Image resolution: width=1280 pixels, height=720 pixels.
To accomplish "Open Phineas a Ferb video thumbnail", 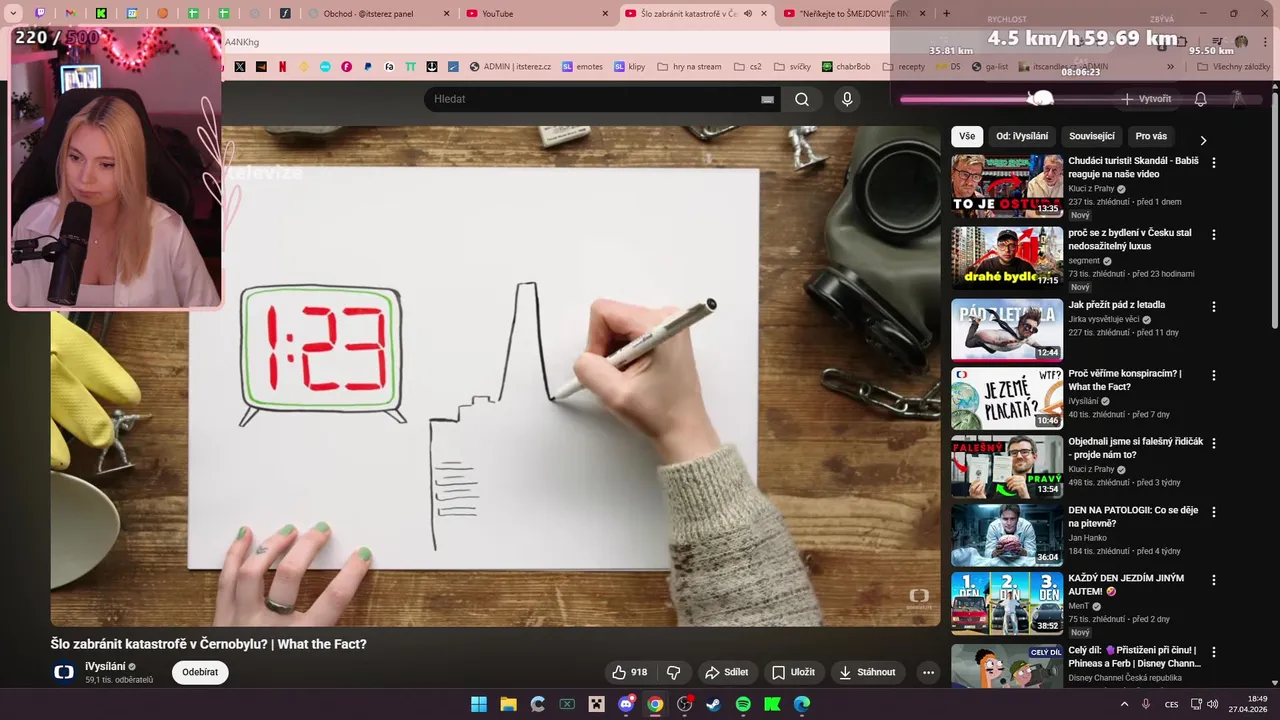I will tap(1007, 666).
